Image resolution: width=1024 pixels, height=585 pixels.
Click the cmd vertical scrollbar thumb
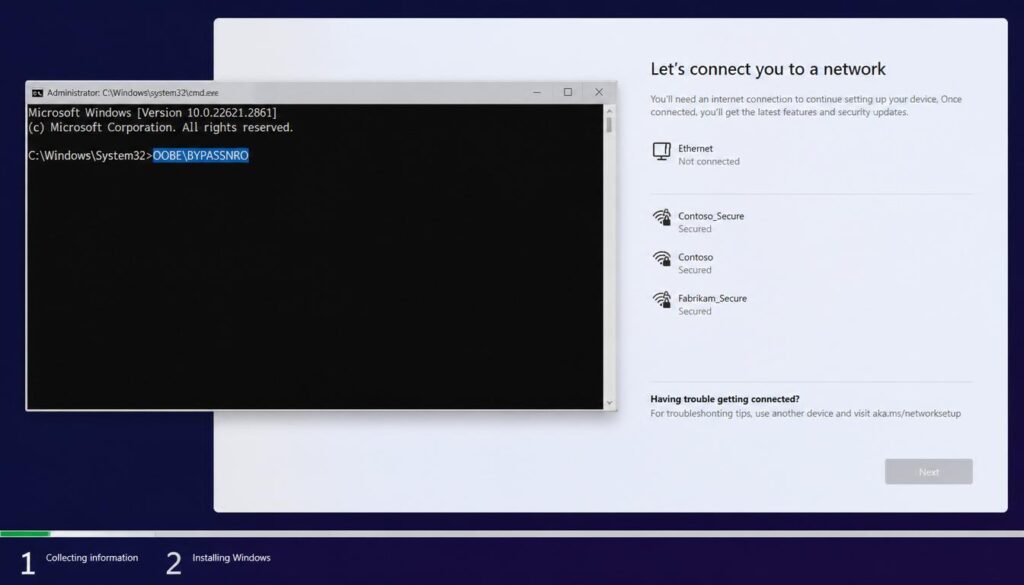tap(609, 125)
